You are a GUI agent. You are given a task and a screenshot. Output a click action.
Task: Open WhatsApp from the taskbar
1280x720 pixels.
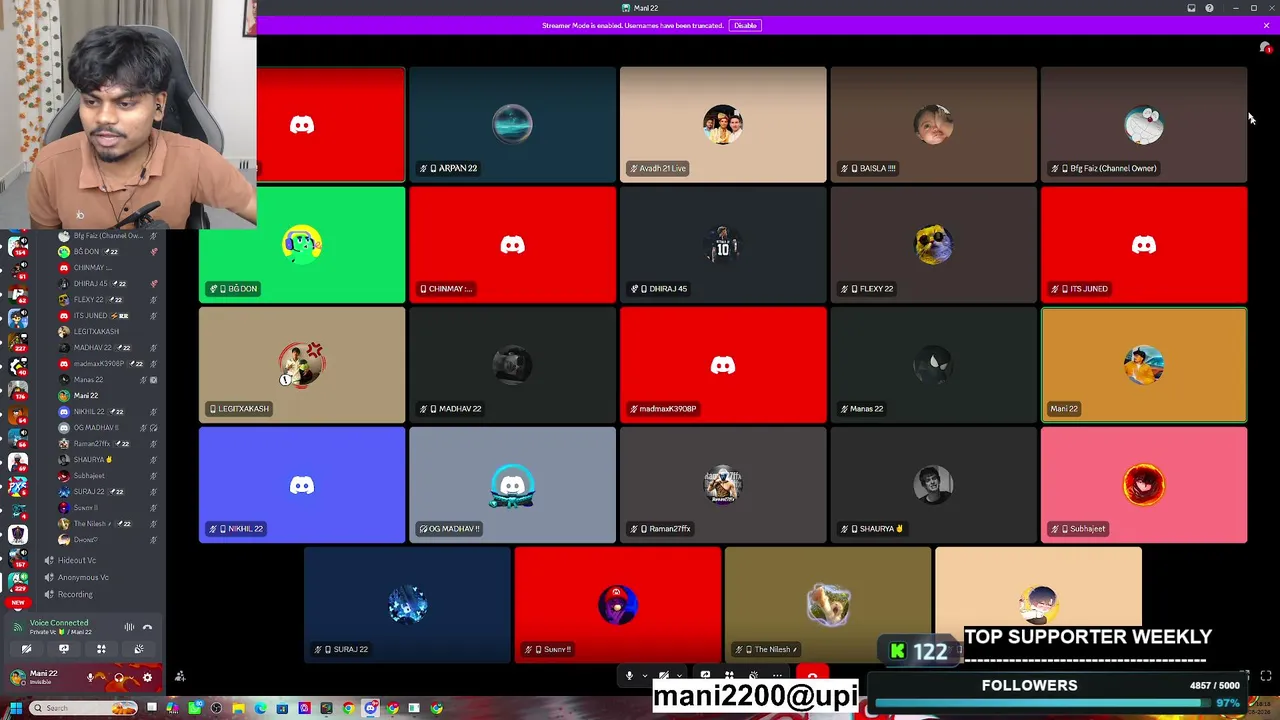(x=194, y=708)
